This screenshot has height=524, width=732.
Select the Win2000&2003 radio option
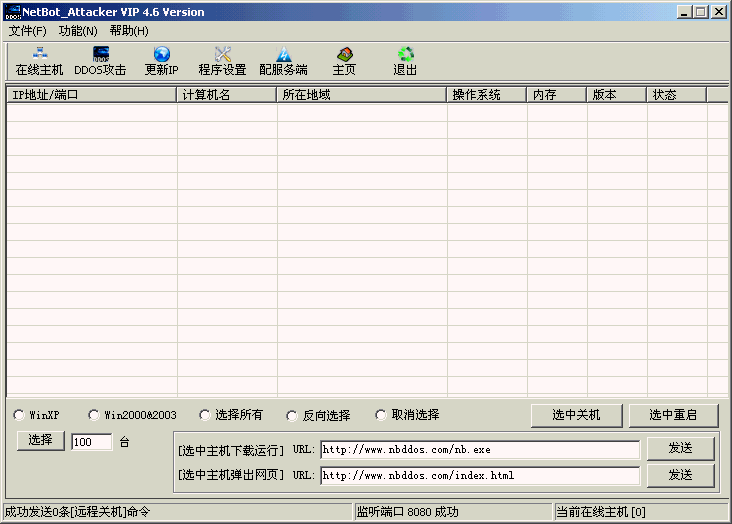(x=94, y=415)
